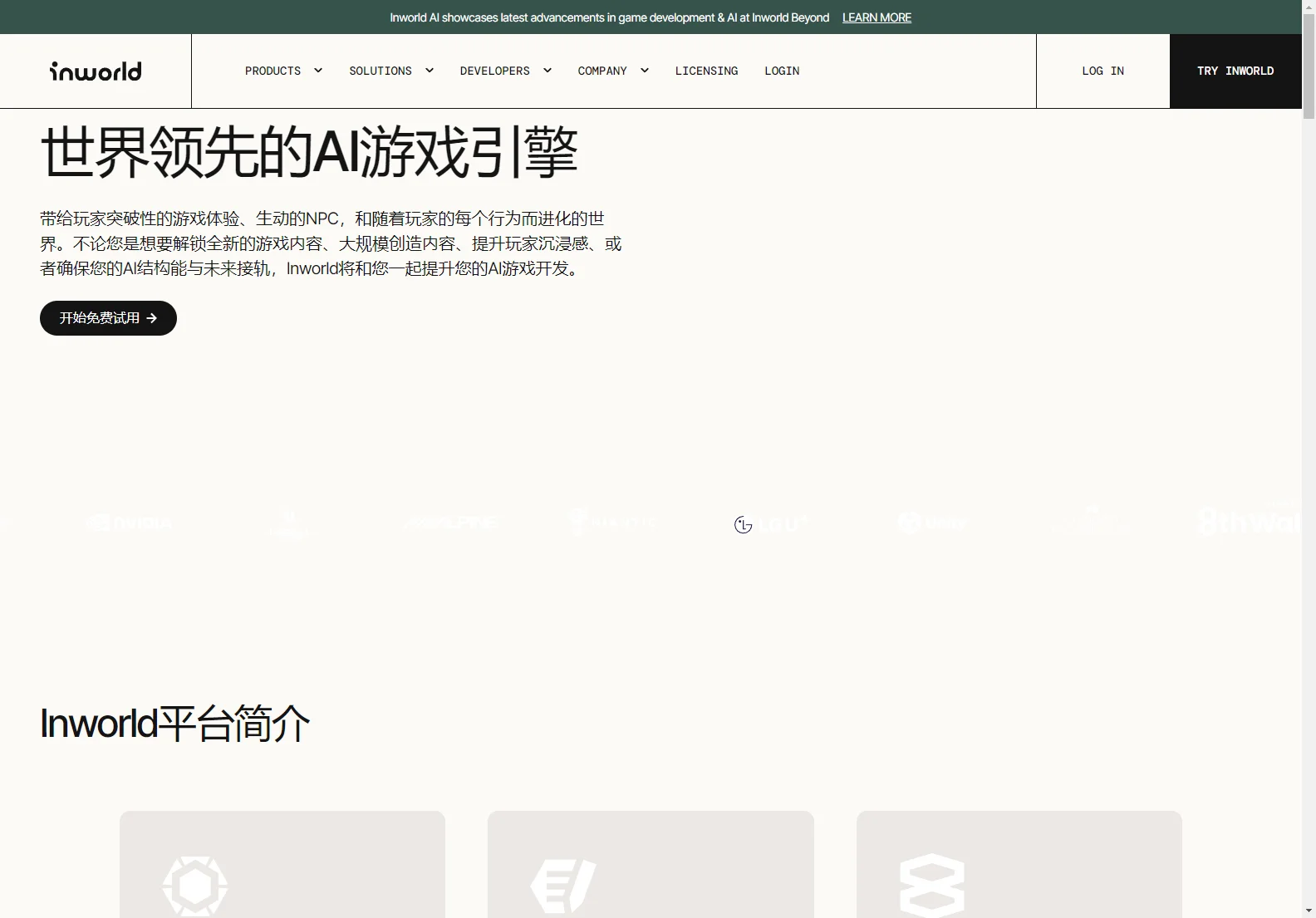The height and width of the screenshot is (918, 1316).
Task: Click the Niantic partner logo
Action: (x=614, y=523)
